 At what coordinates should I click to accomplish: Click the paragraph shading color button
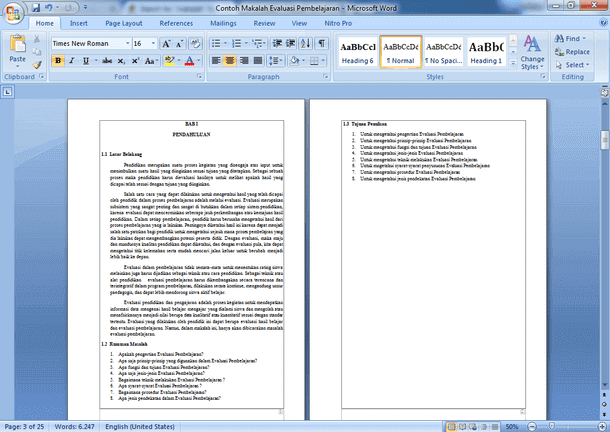tap(294, 60)
